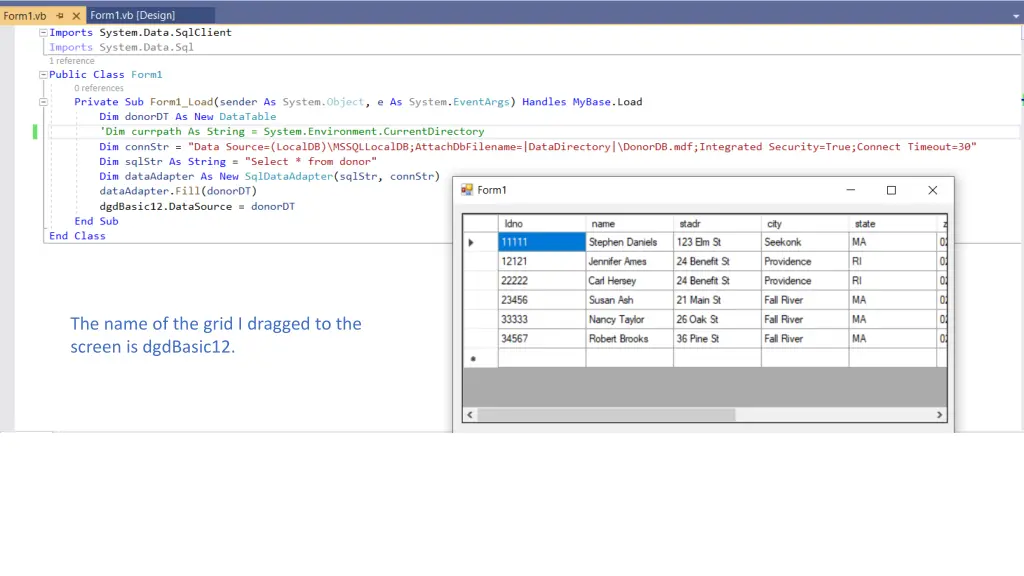
Task: Select the 123 Elm St address cell
Action: pos(717,242)
